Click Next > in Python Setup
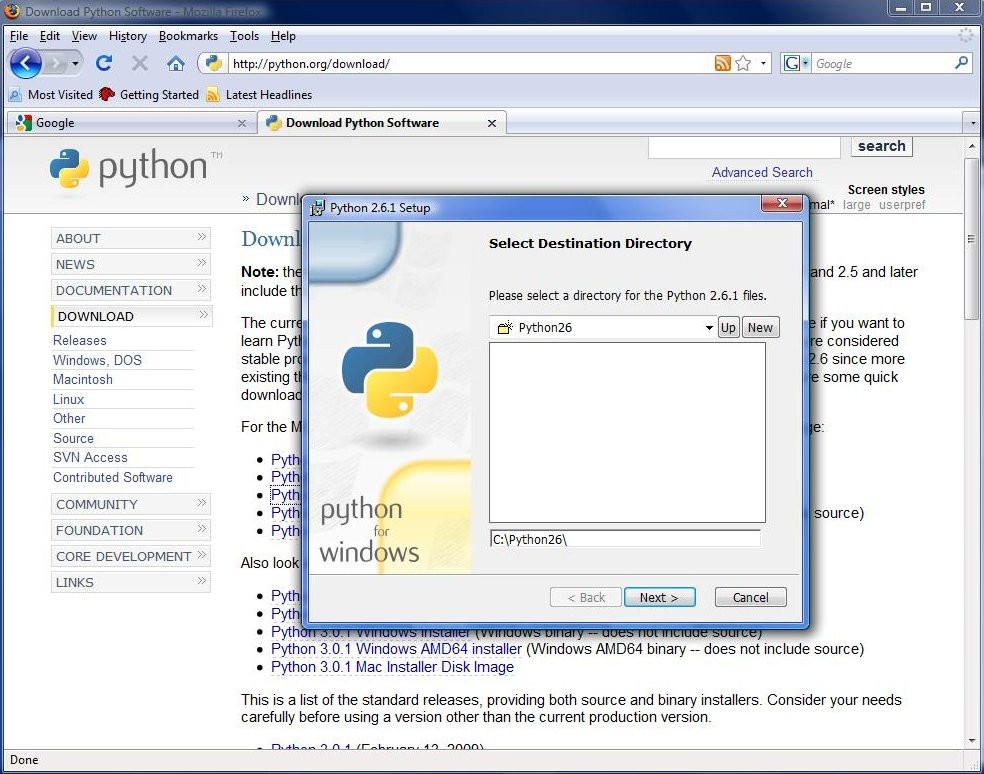 click(659, 598)
